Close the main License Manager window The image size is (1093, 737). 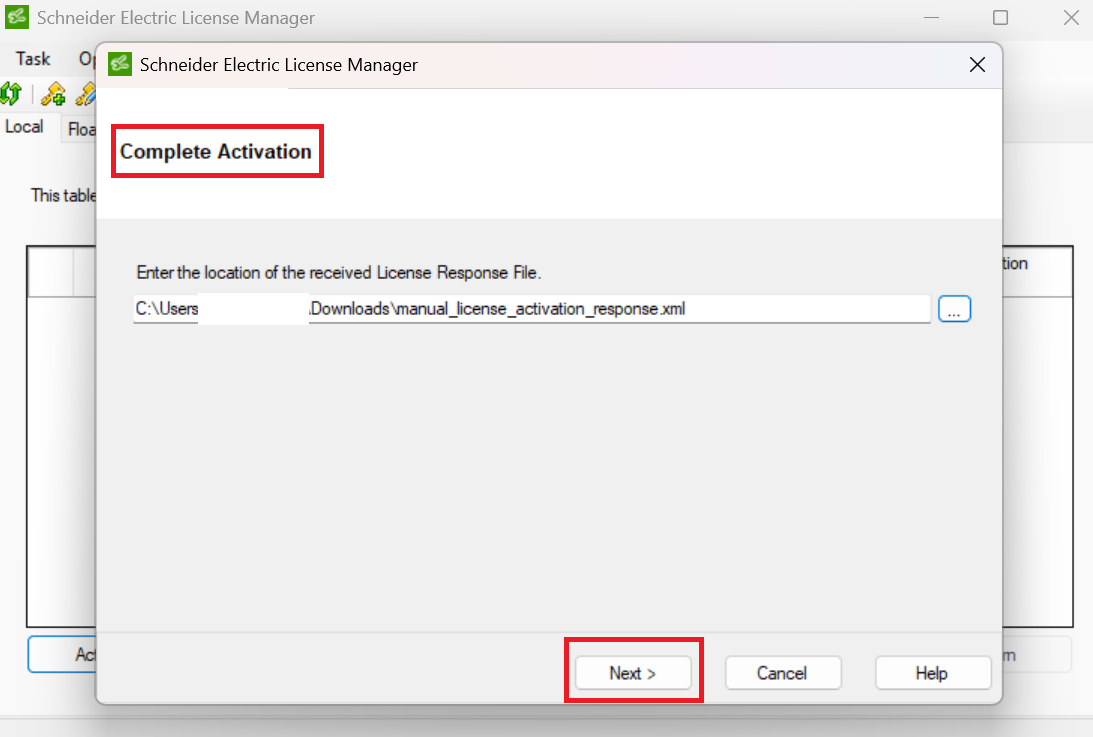pos(1071,17)
